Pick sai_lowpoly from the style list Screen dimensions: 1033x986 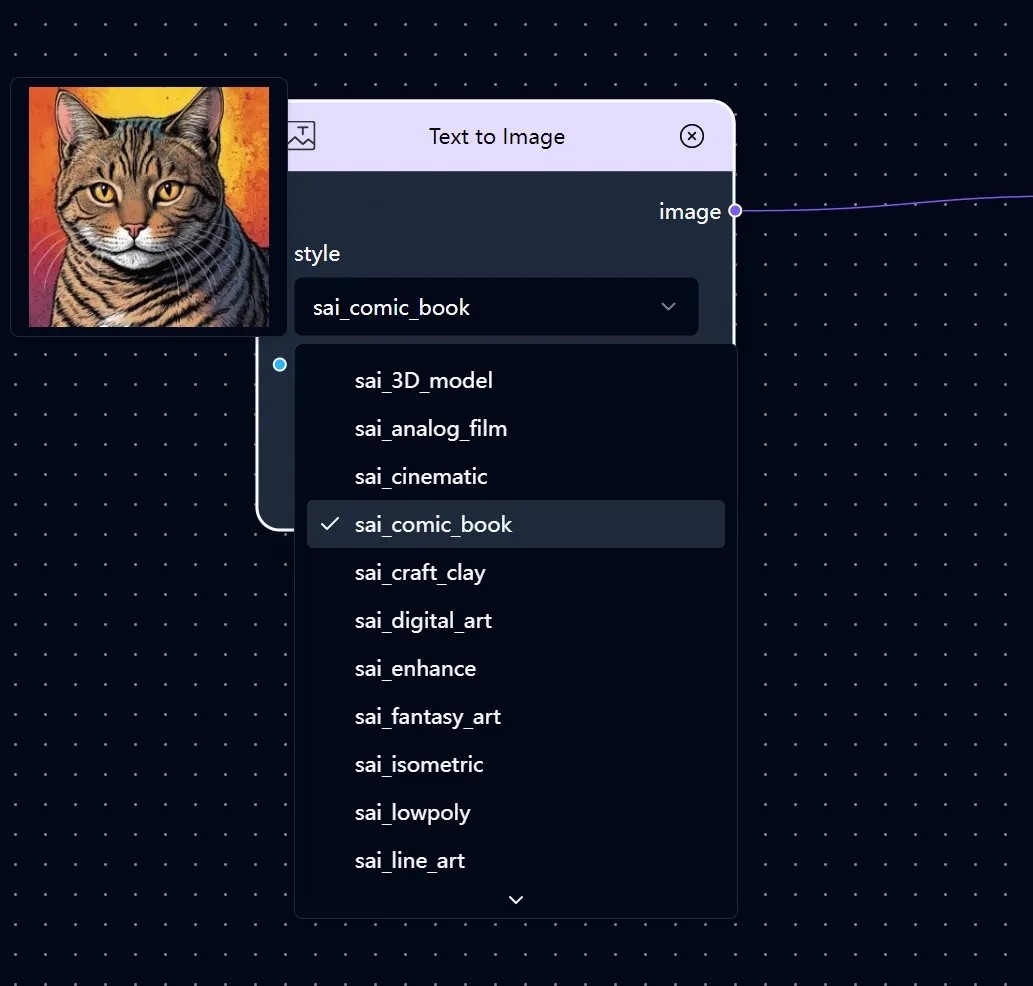tap(515, 813)
